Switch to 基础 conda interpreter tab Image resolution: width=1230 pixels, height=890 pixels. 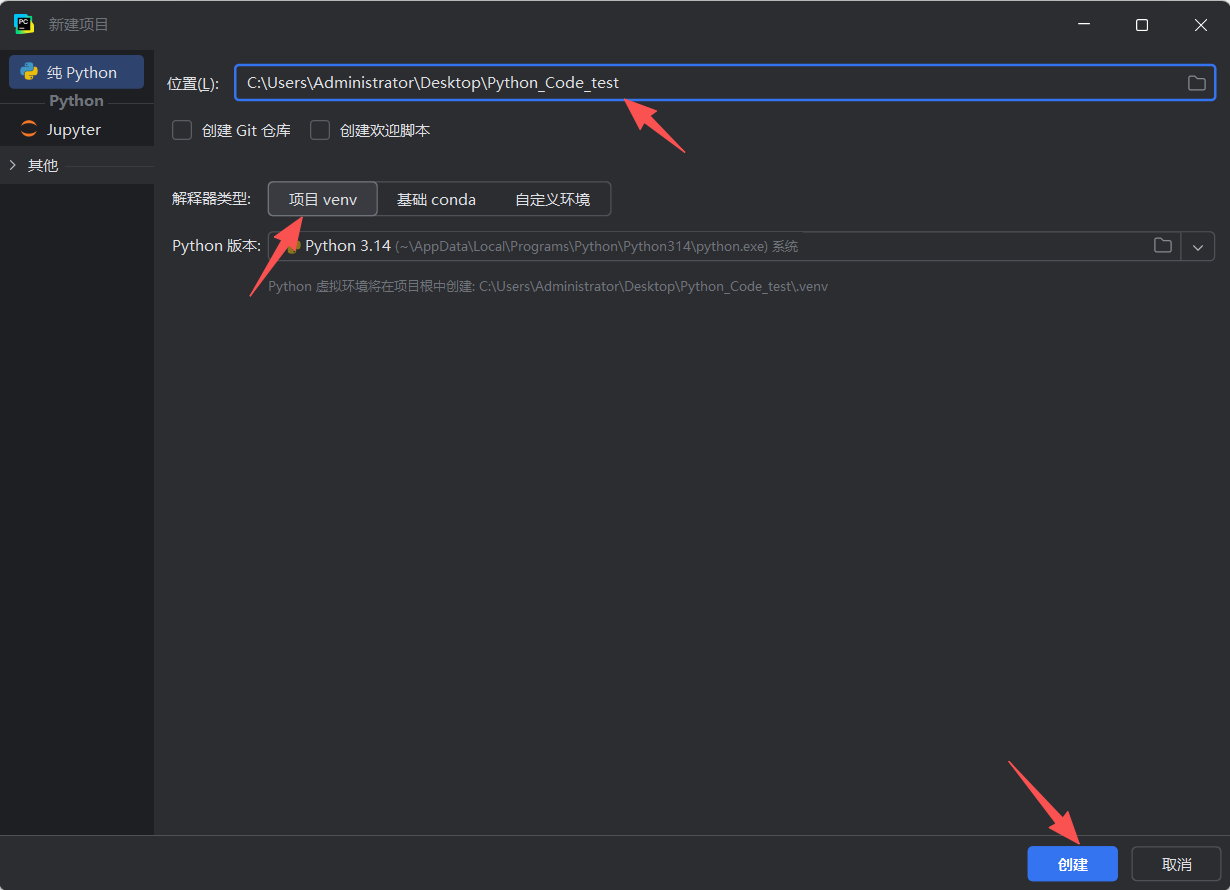pyautogui.click(x=436, y=199)
